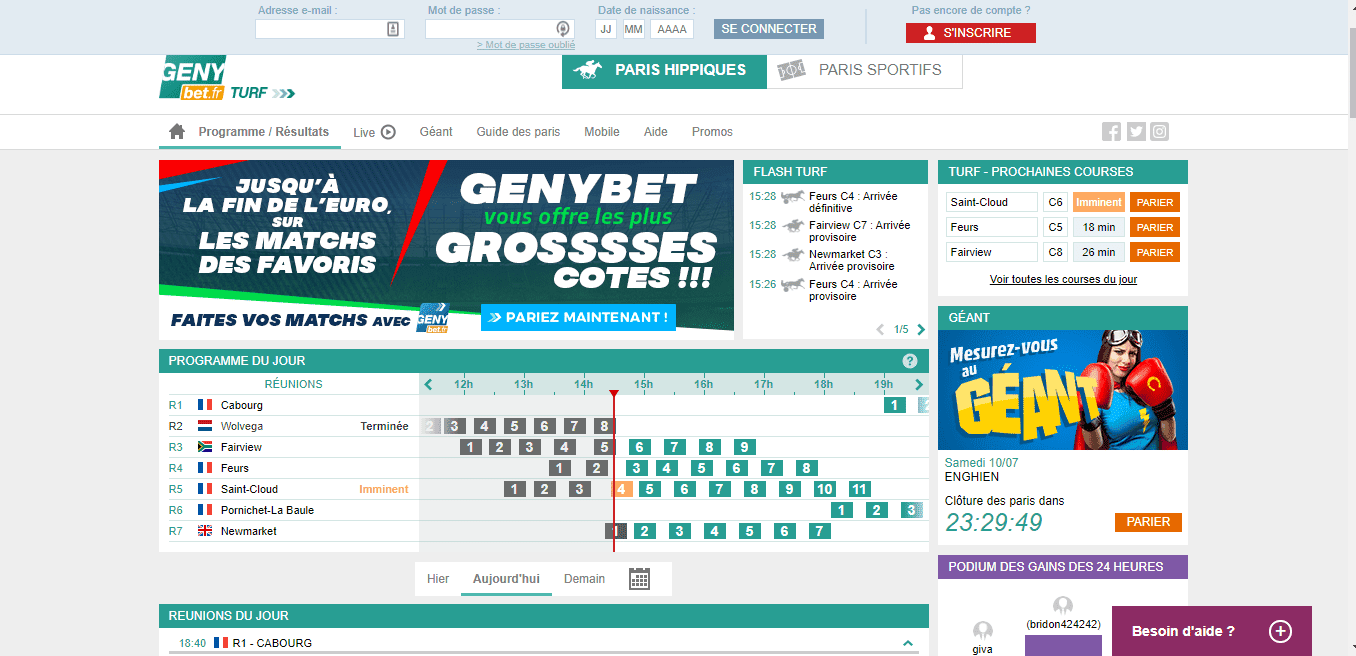Open the R7 Newmarket meeting row
Image resolution: width=1356 pixels, height=656 pixels.
(x=289, y=531)
